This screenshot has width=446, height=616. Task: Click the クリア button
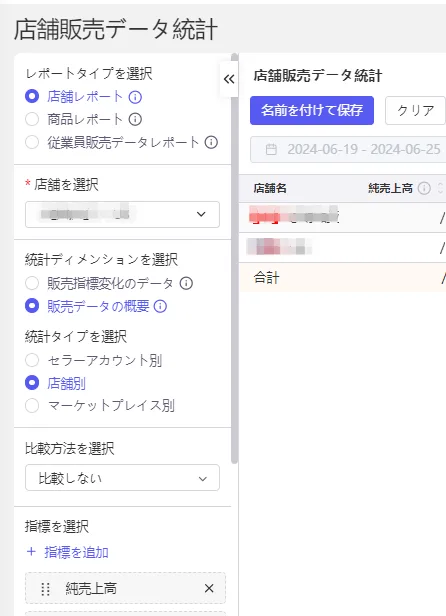point(415,110)
